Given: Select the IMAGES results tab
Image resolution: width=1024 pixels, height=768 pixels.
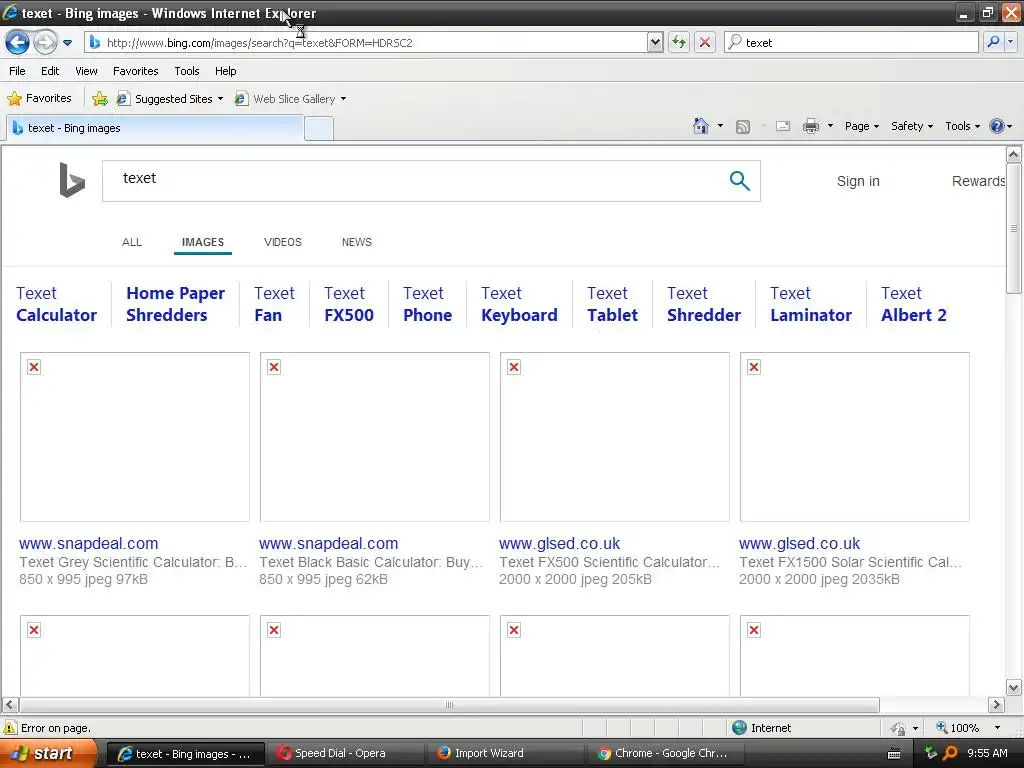Looking at the screenshot, I should point(202,242).
